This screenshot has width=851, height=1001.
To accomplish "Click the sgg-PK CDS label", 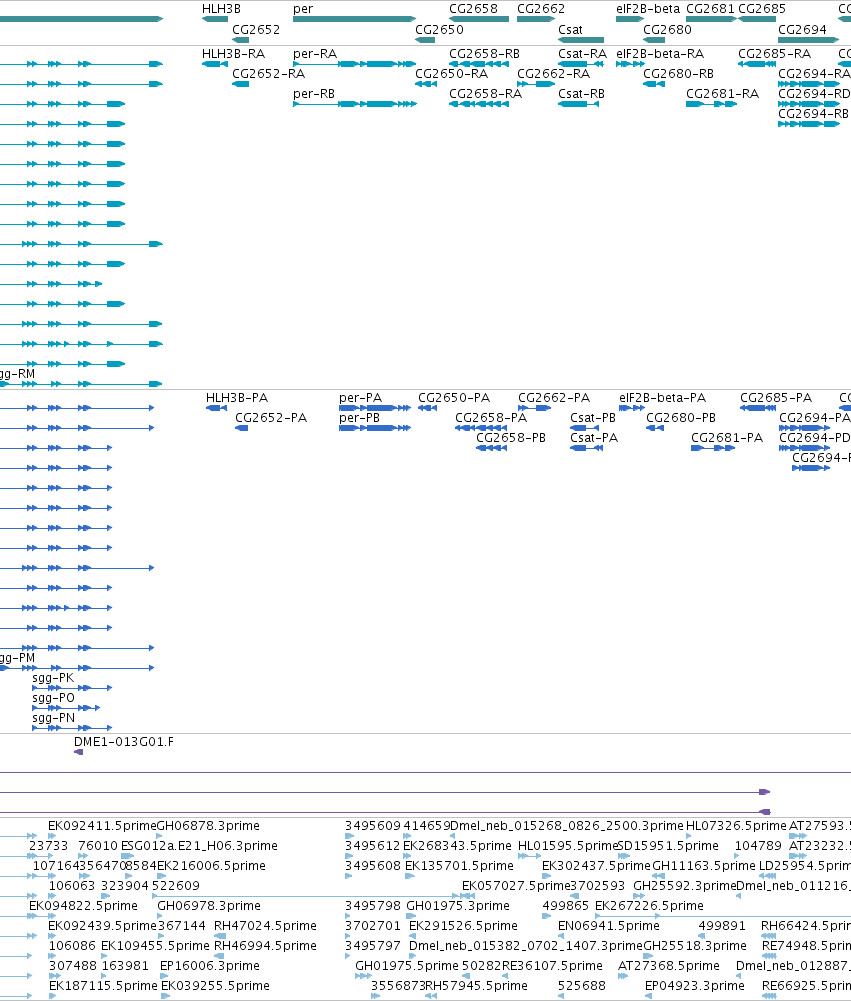I will tap(53, 678).
